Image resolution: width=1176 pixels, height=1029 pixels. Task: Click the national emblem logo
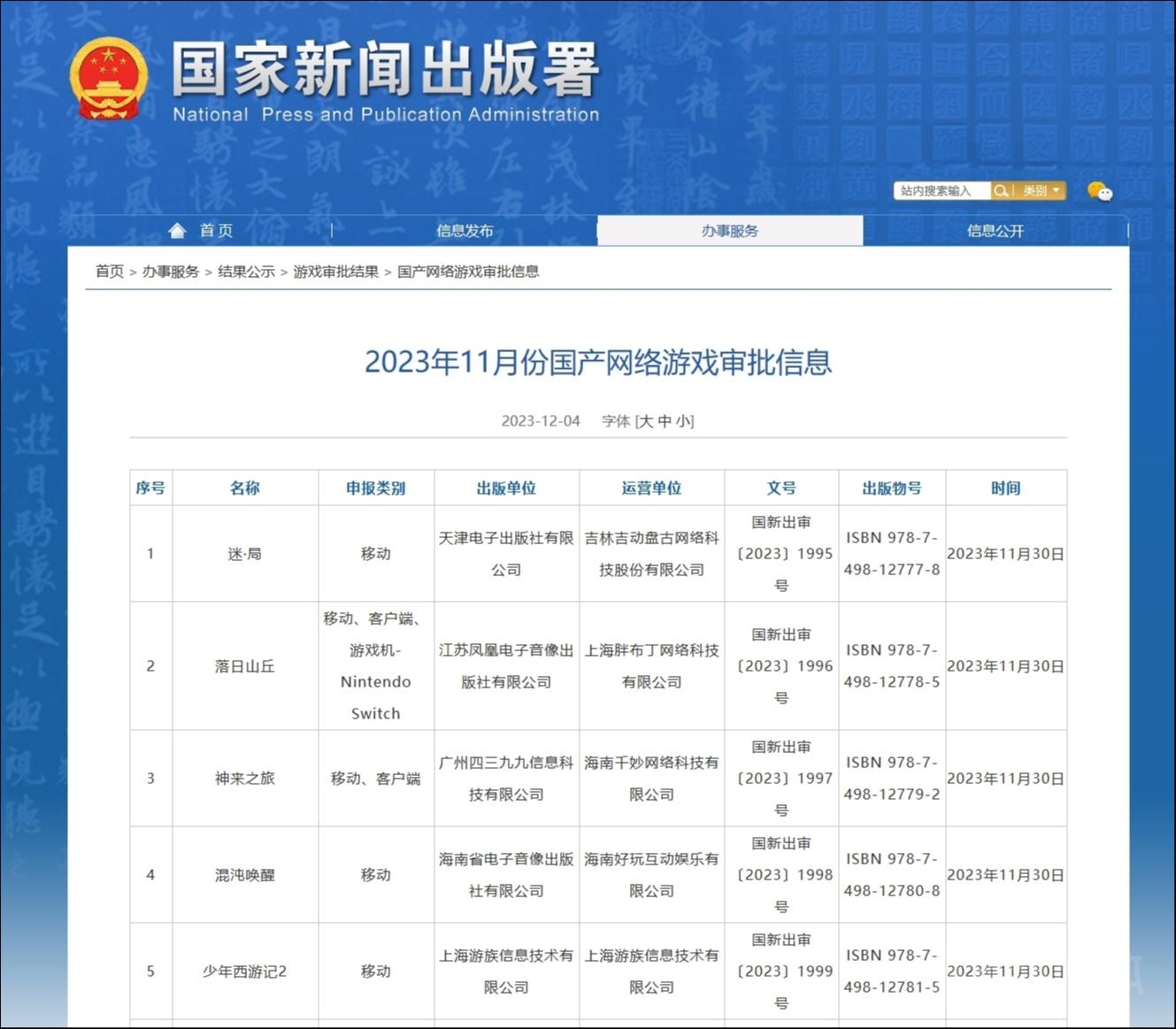point(108,79)
